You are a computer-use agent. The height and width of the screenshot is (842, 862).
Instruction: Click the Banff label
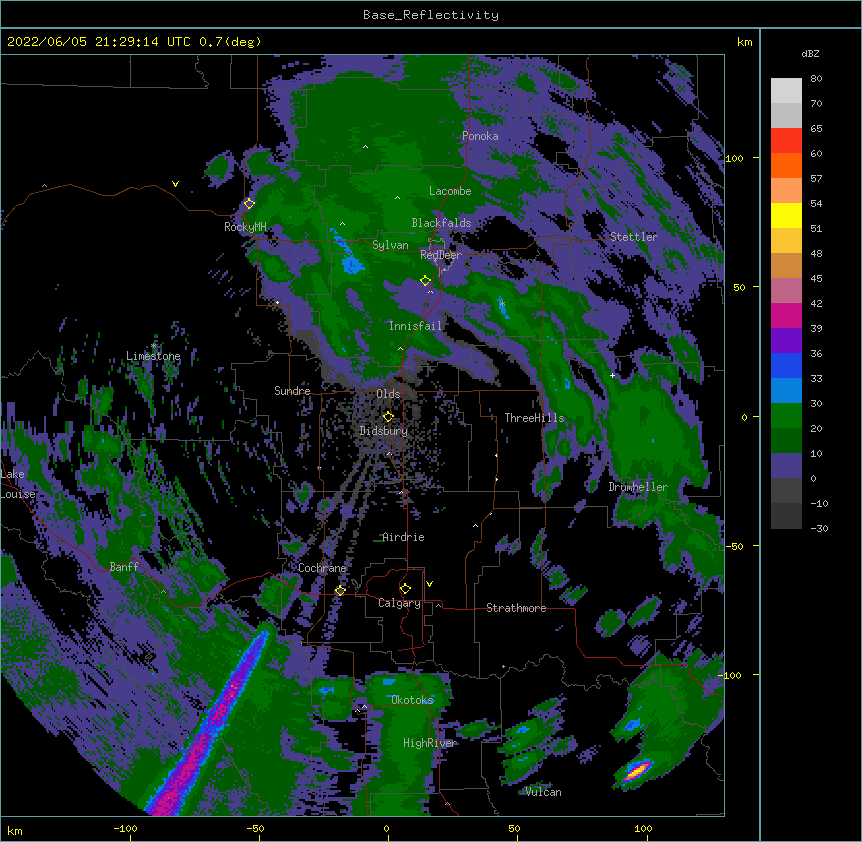click(x=124, y=567)
